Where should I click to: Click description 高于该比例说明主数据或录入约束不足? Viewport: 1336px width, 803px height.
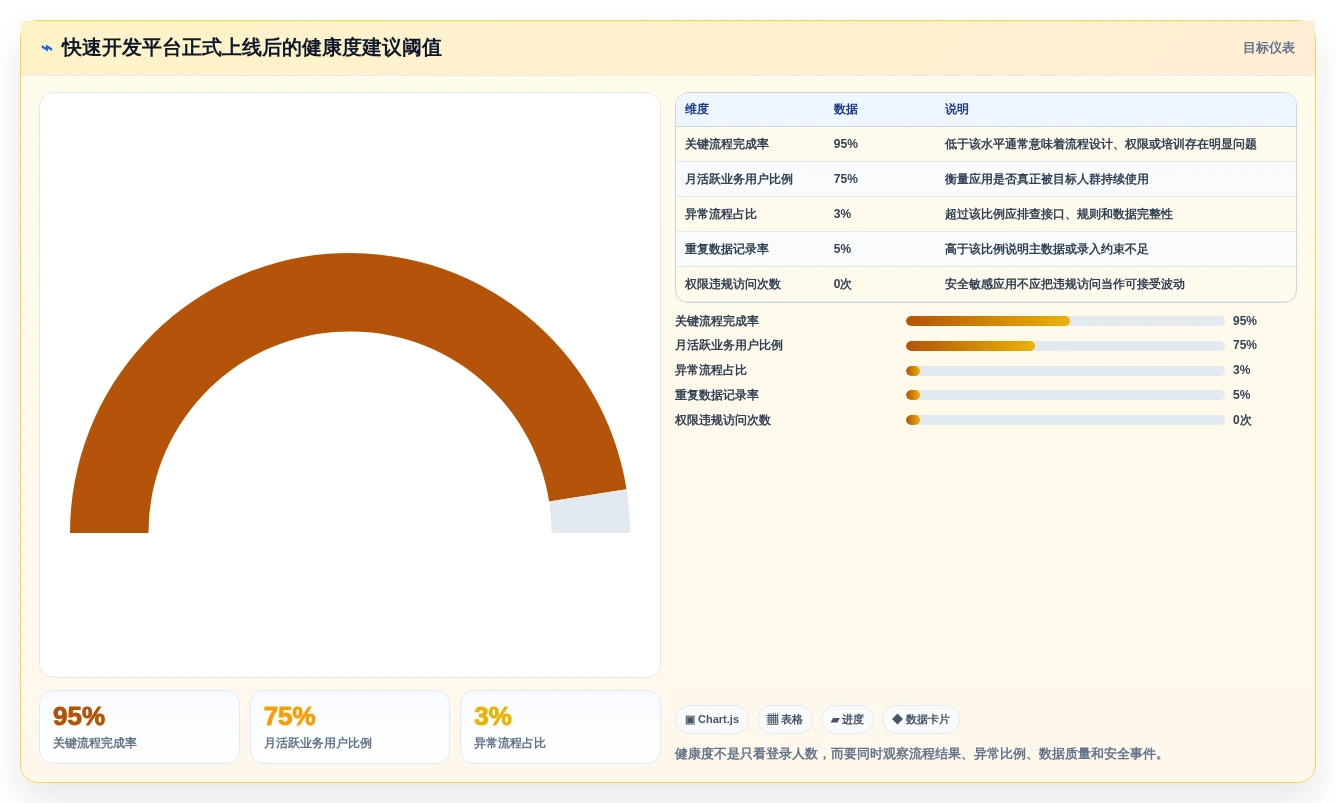[x=1047, y=249]
